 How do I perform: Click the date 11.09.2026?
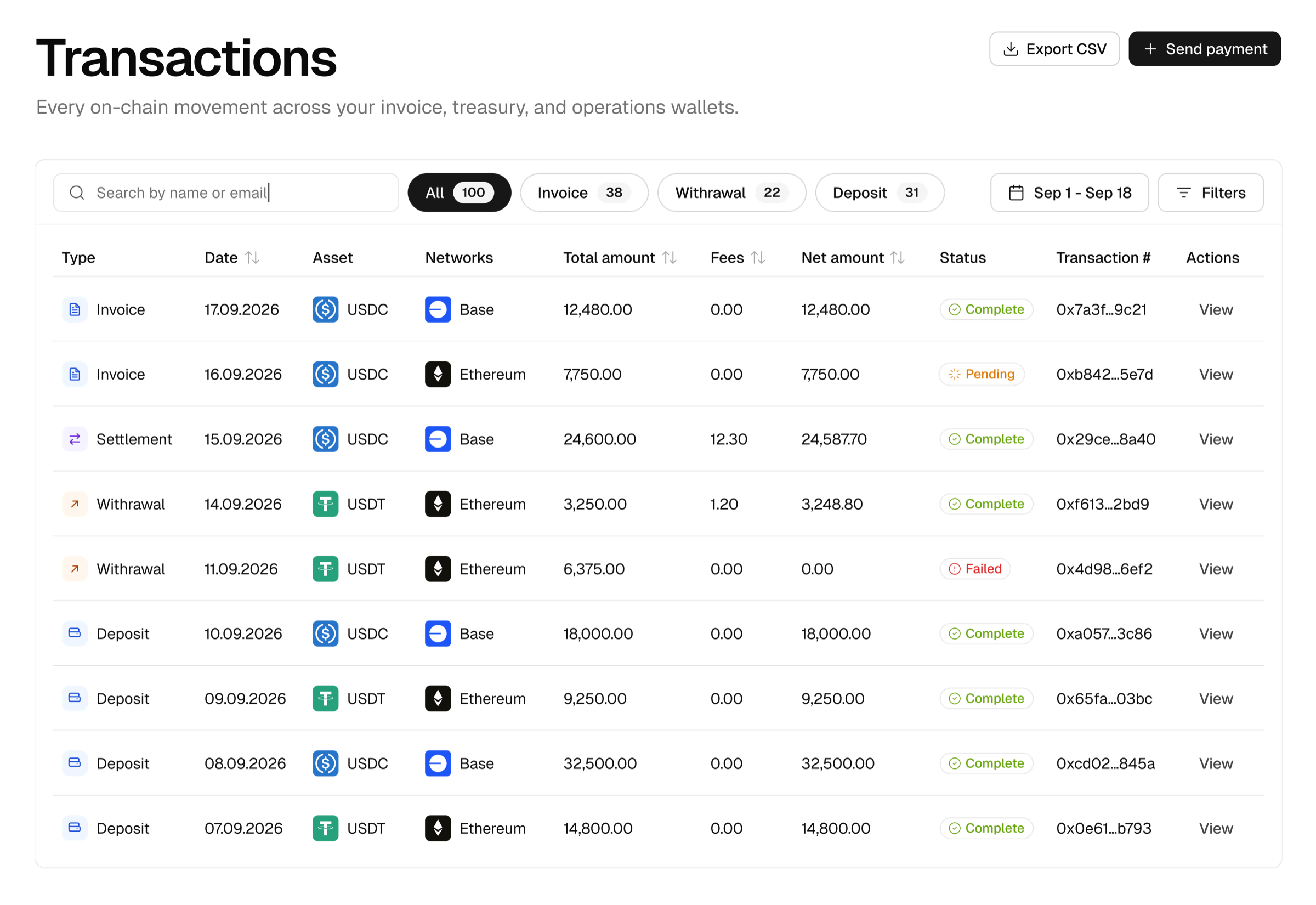[241, 569]
